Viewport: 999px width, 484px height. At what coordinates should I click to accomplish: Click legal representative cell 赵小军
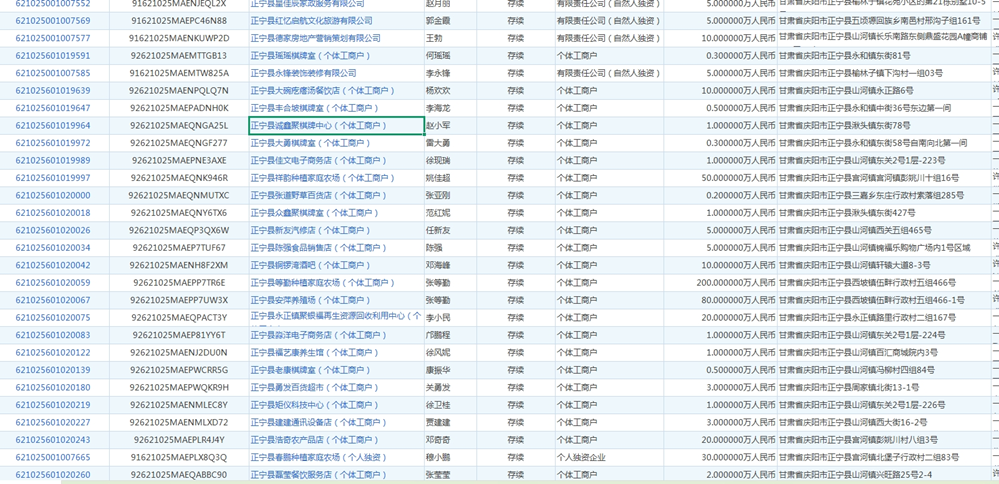point(439,126)
